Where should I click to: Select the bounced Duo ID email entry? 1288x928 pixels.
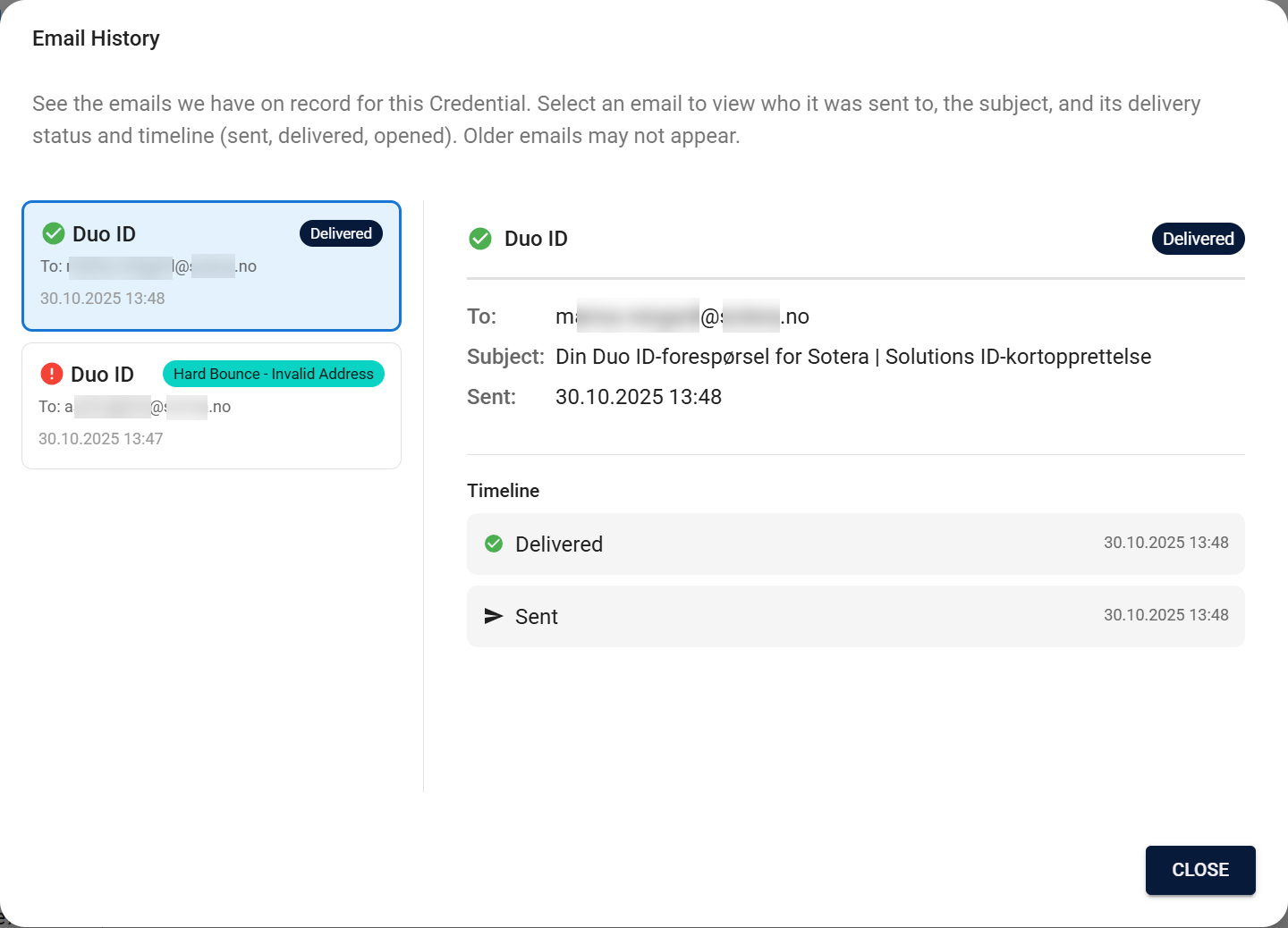click(x=211, y=406)
